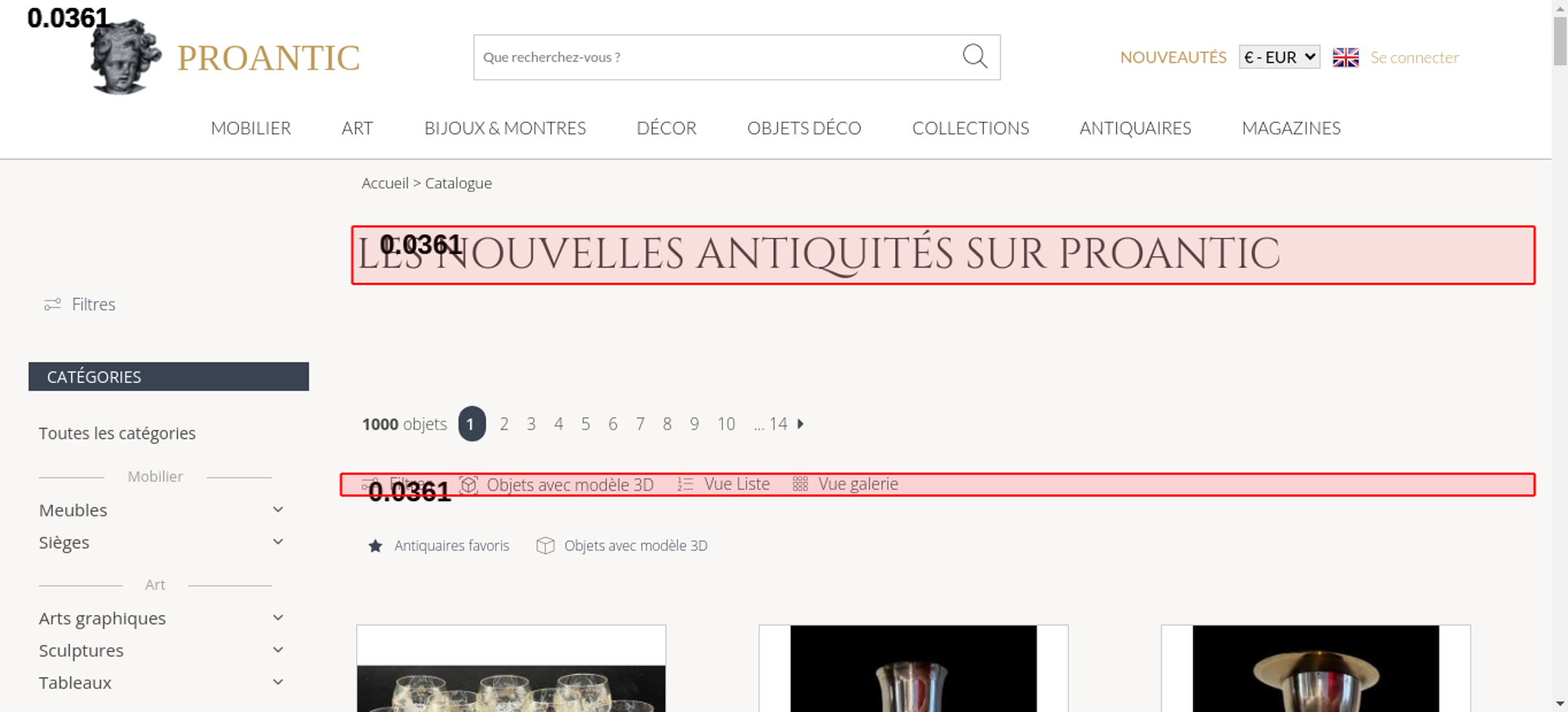Screen dimensions: 1568x712
Task: Open the COLLECTIONS menu
Action: click(x=971, y=128)
